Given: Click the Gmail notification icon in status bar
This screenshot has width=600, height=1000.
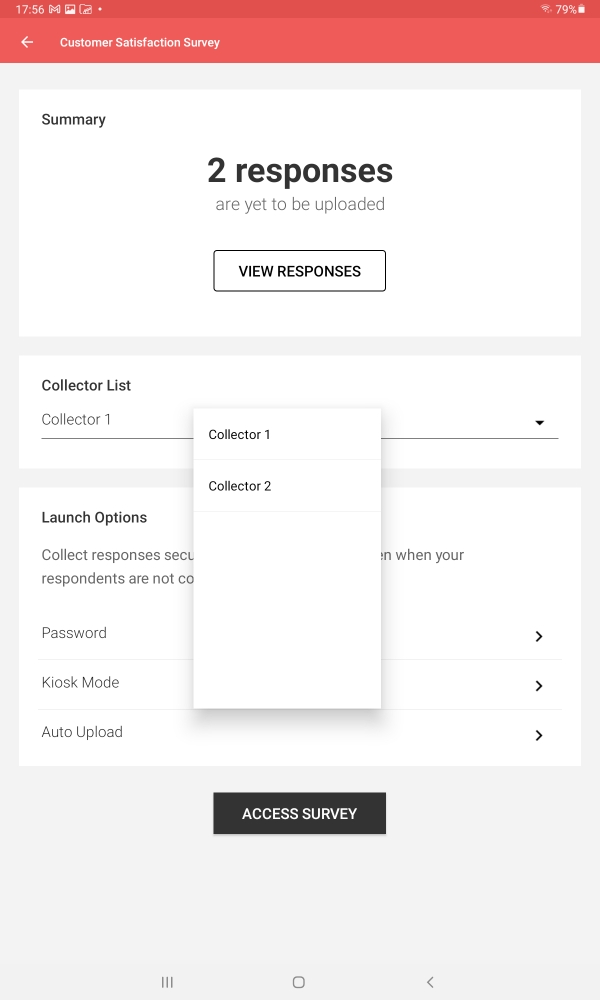Looking at the screenshot, I should [54, 9].
